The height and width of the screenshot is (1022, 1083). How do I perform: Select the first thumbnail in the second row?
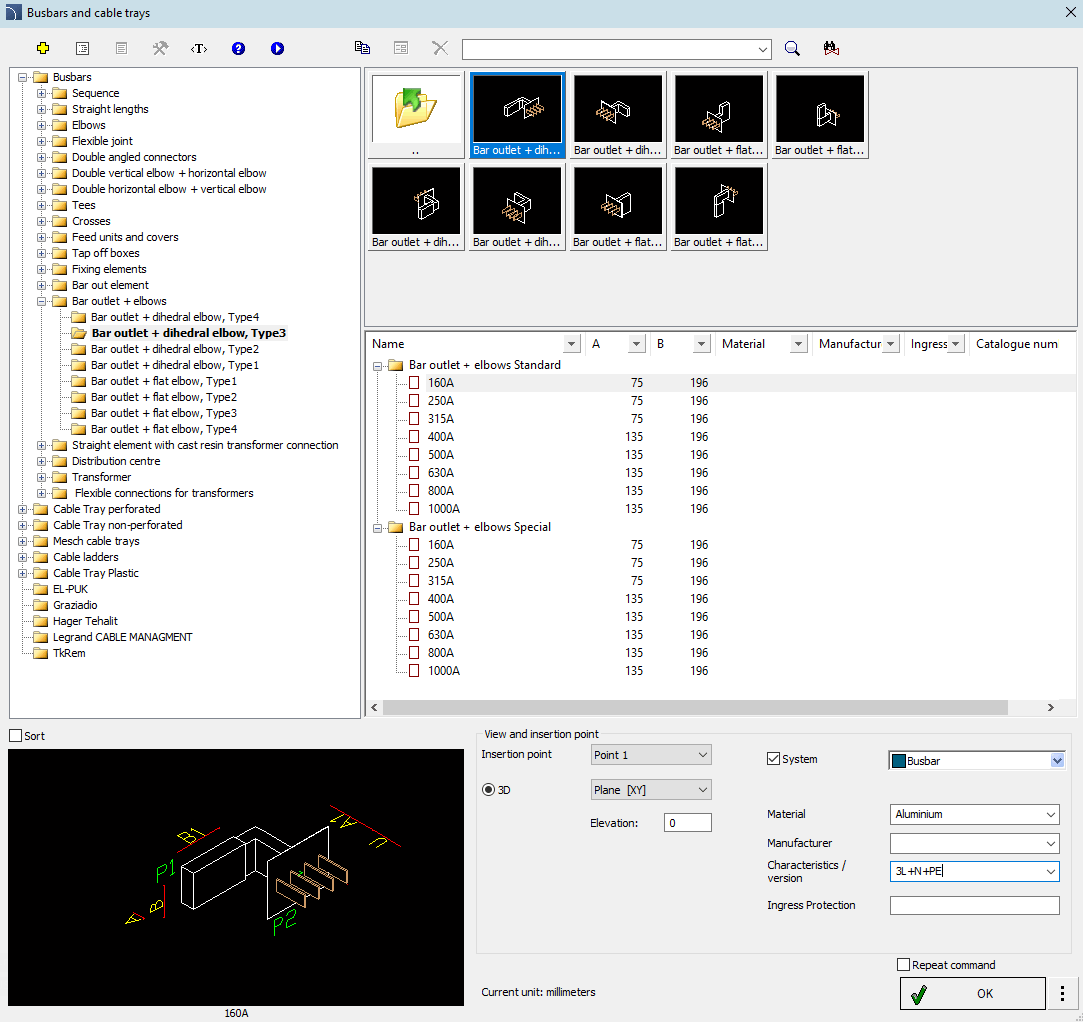point(416,207)
